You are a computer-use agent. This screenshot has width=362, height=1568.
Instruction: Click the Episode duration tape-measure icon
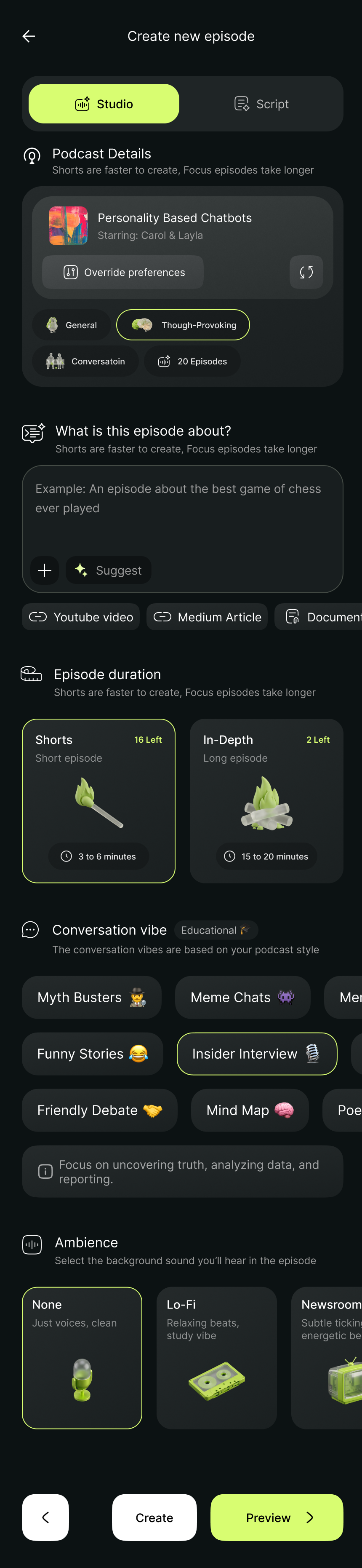[31, 674]
